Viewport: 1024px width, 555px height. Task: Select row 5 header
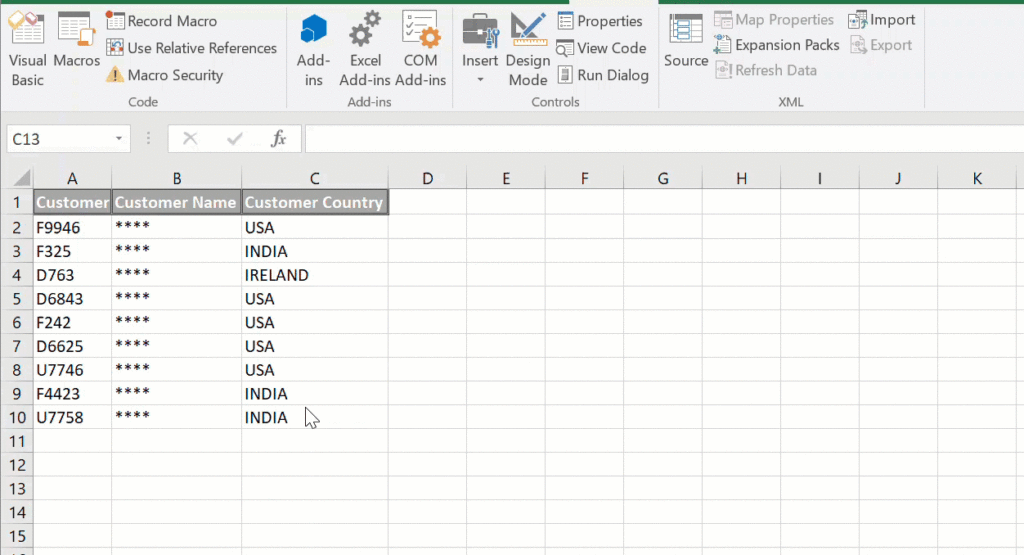click(16, 298)
